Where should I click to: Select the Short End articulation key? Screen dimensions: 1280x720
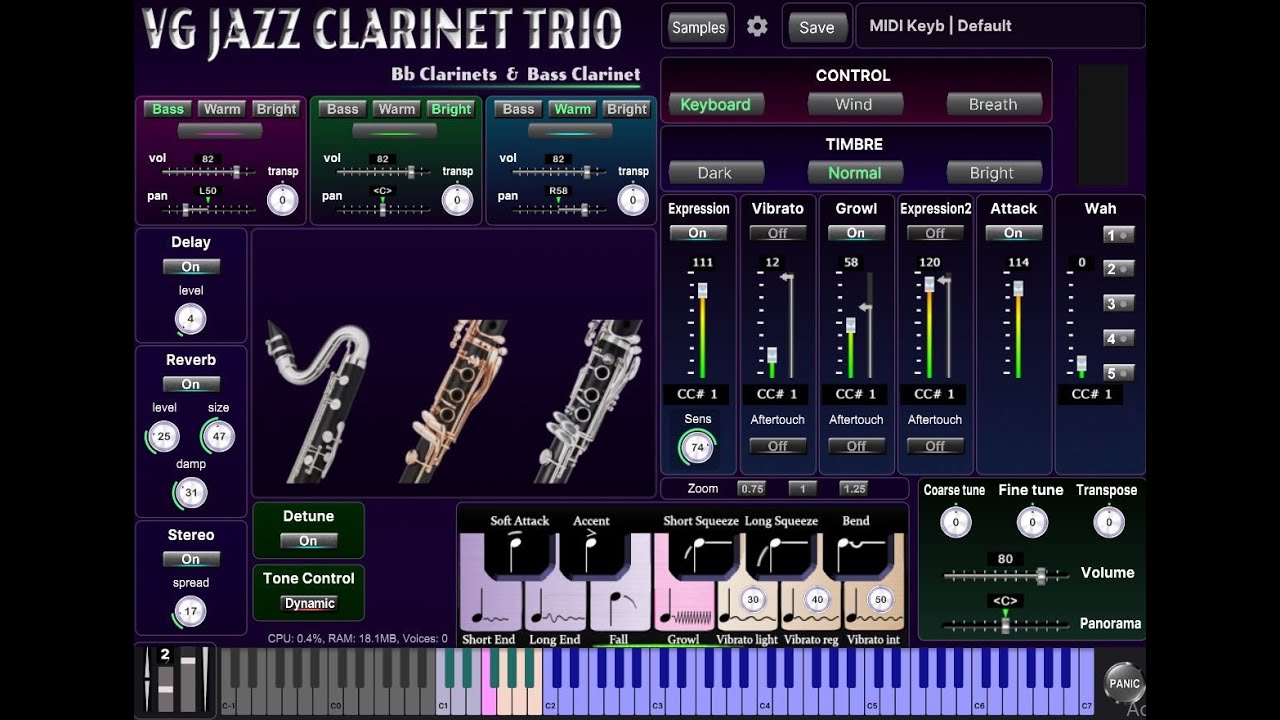[x=490, y=607]
